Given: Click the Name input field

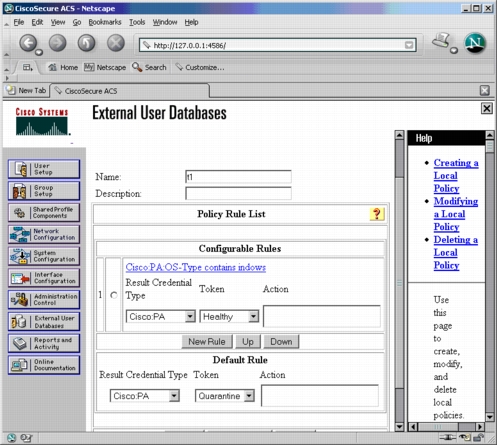Looking at the screenshot, I should 238,177.
